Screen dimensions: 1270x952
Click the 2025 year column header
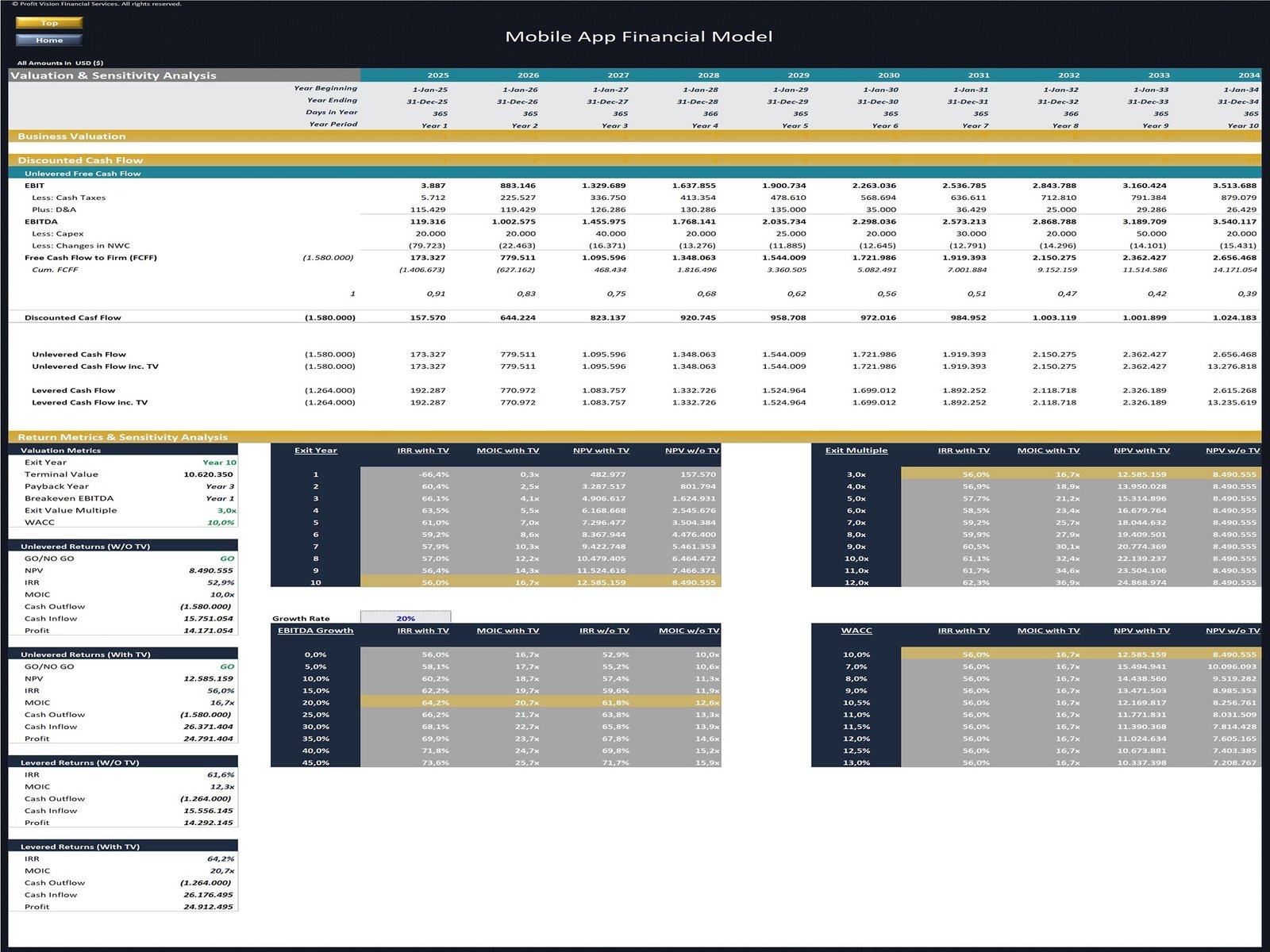click(x=438, y=75)
